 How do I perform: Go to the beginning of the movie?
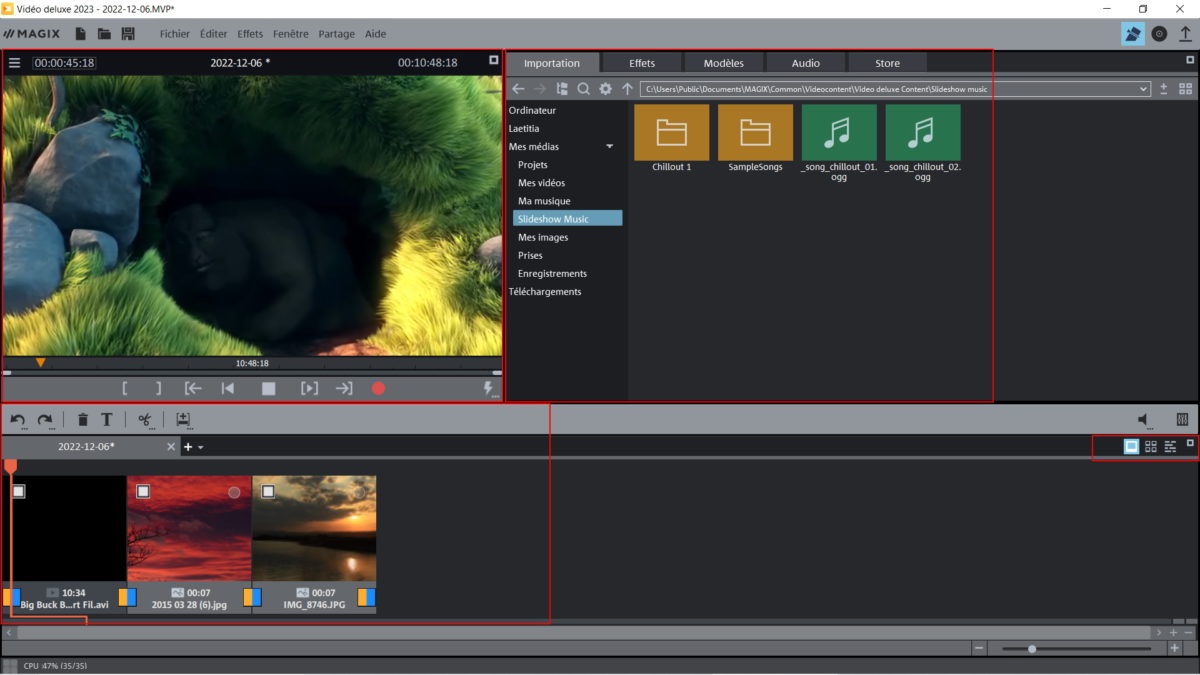click(x=228, y=388)
